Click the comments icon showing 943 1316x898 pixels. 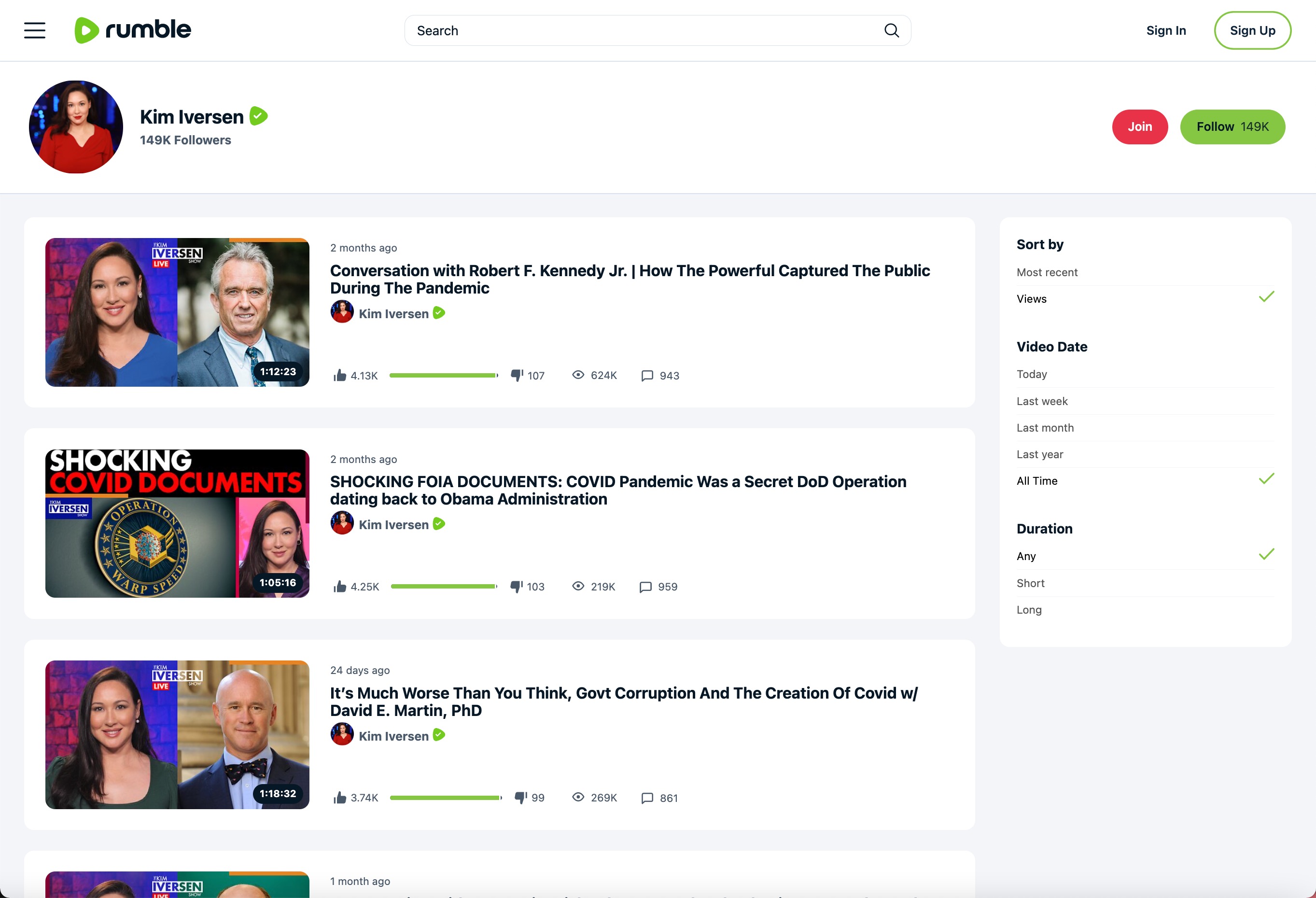click(x=647, y=376)
